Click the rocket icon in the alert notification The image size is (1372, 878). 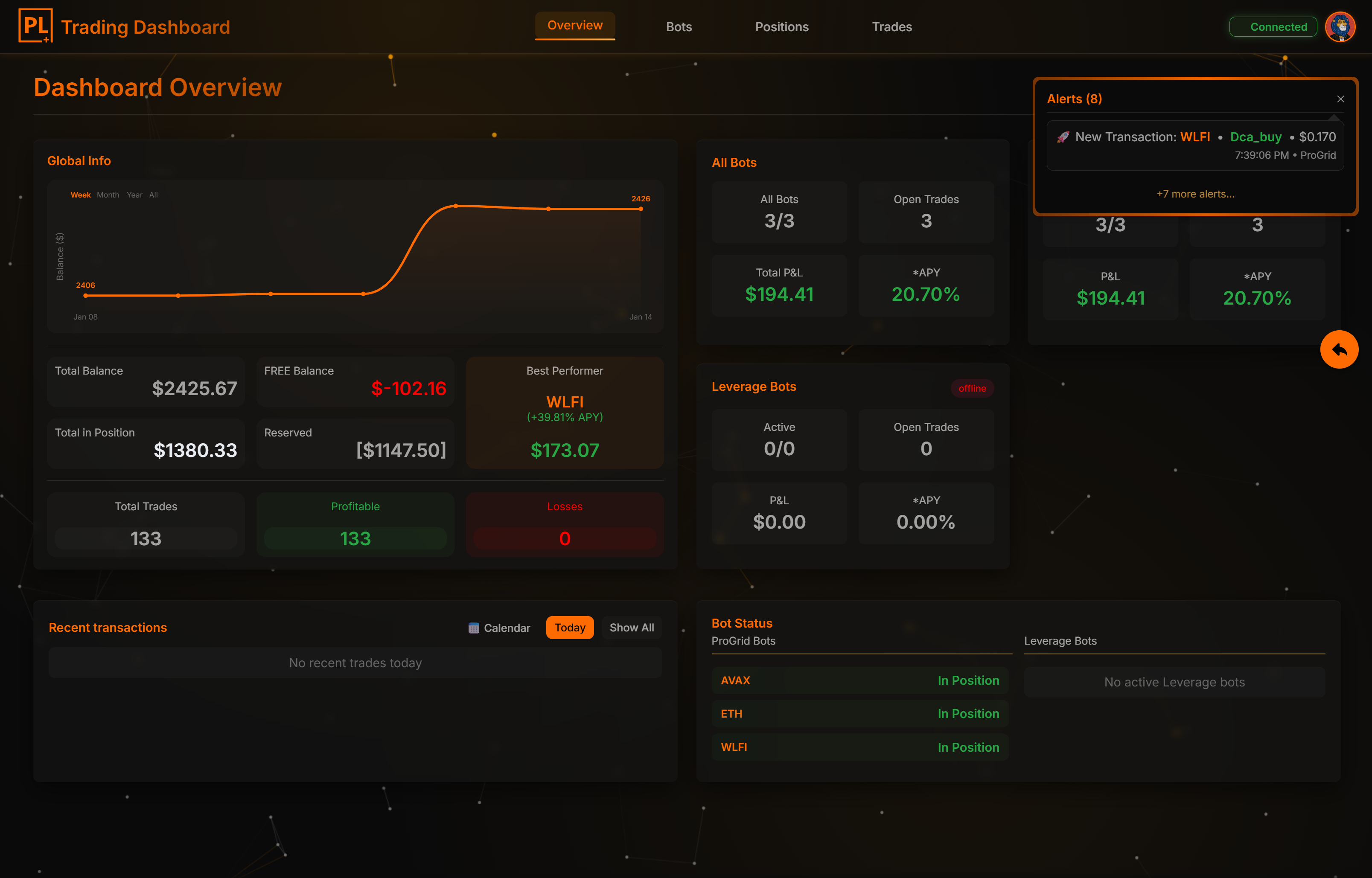tap(1063, 136)
